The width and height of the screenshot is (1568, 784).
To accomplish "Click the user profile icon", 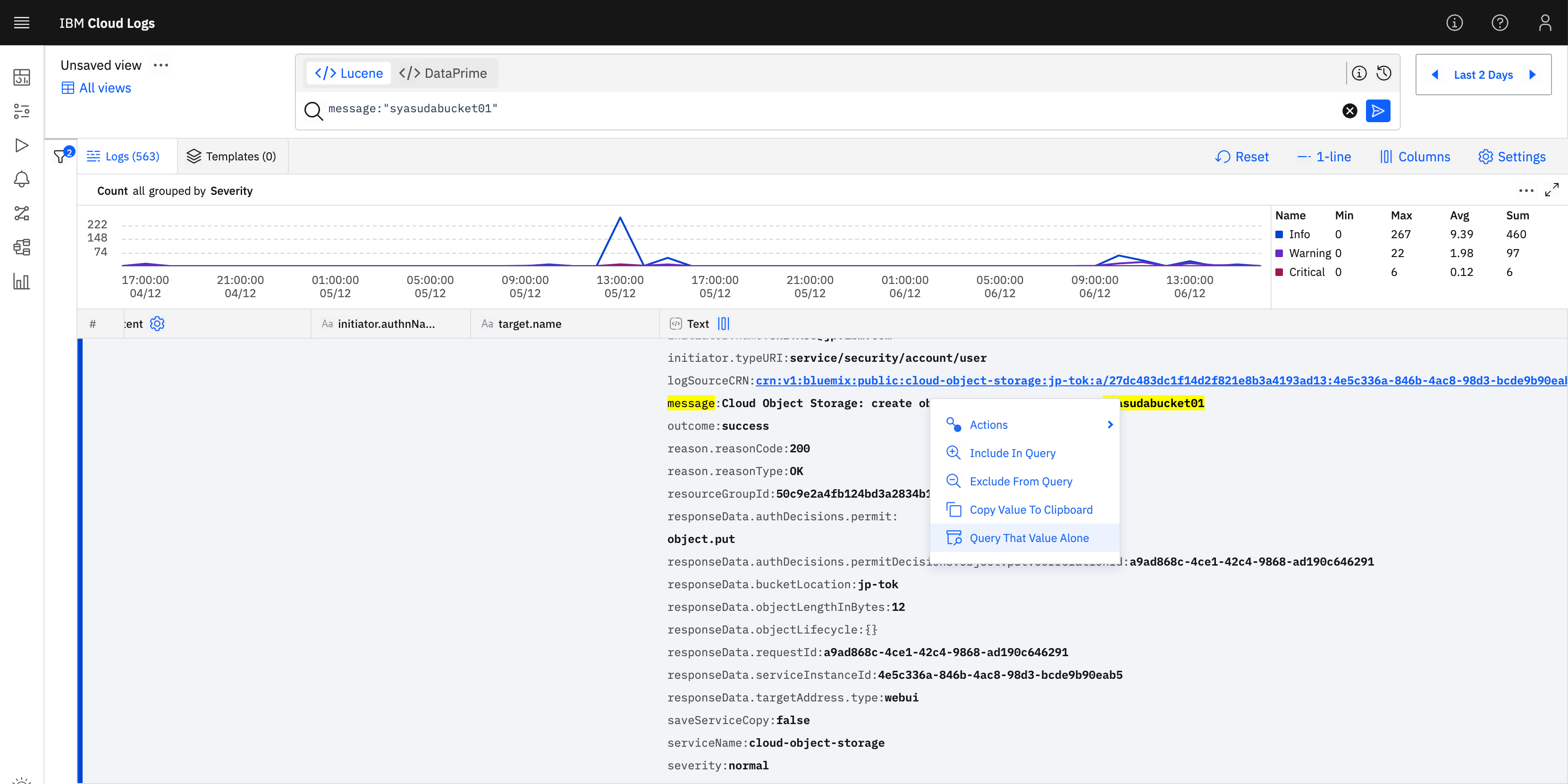I will (1544, 23).
